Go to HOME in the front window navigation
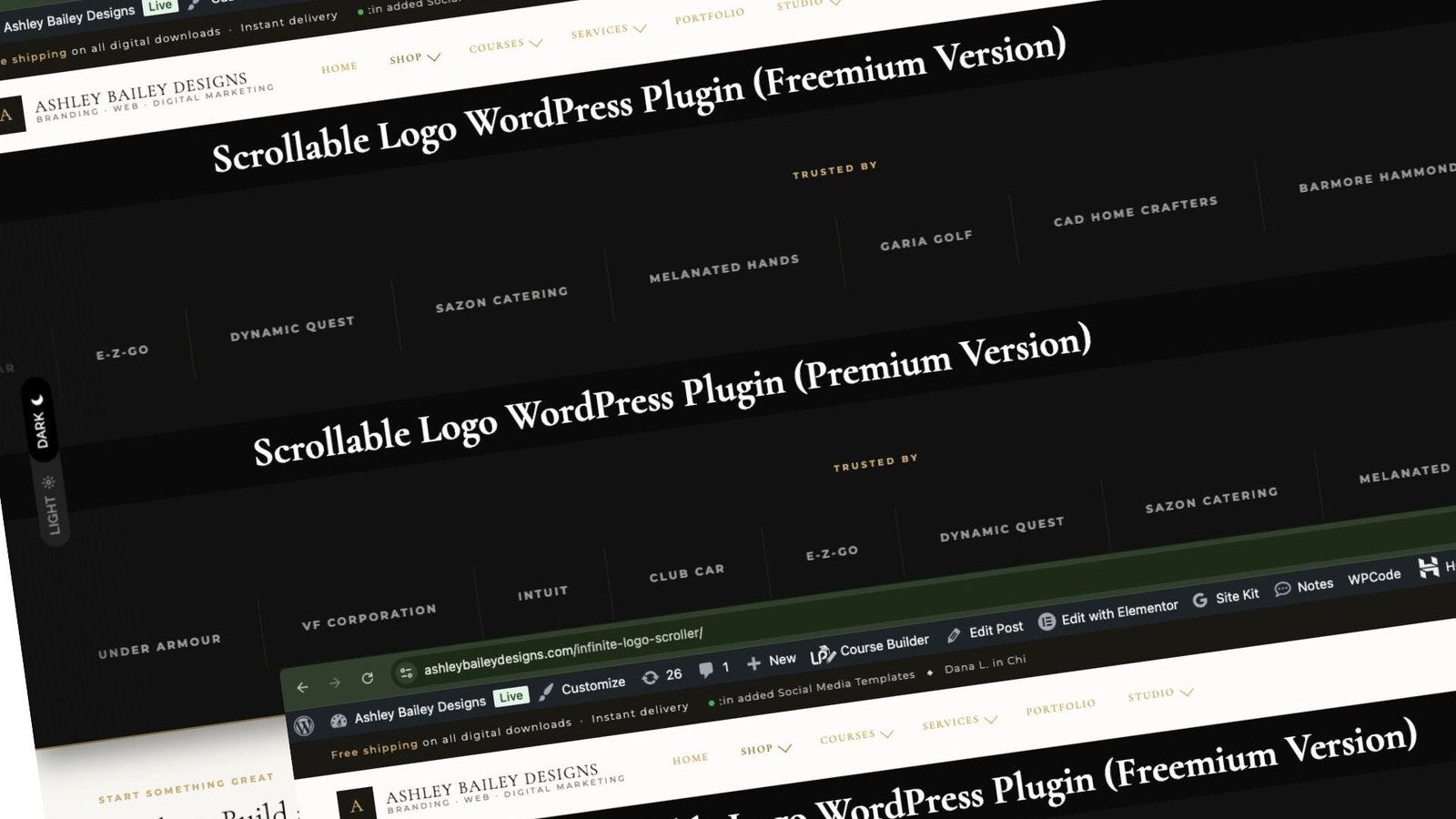Viewport: 1456px width, 819px height. [x=690, y=758]
